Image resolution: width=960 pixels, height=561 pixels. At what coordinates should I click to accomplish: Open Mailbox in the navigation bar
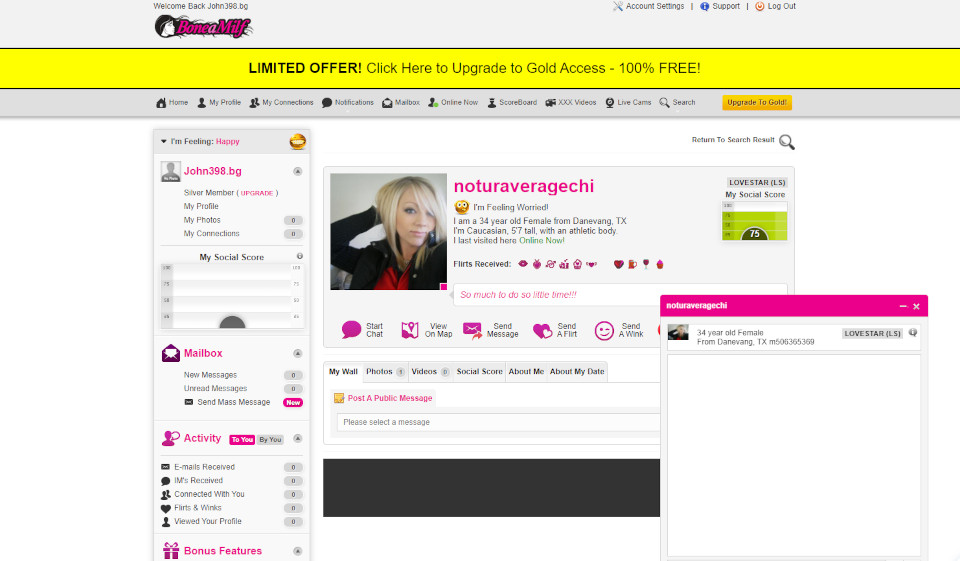tap(400, 102)
